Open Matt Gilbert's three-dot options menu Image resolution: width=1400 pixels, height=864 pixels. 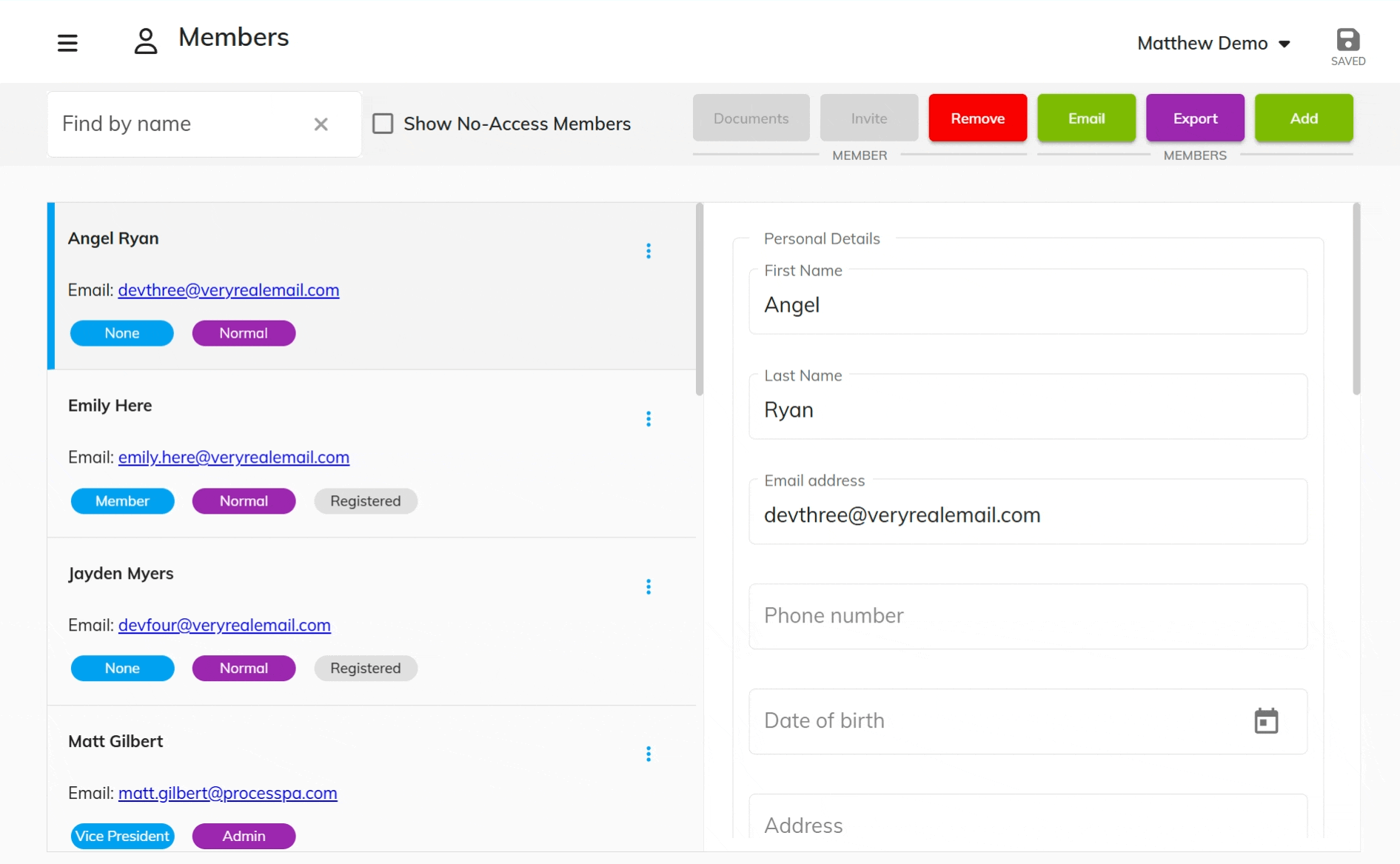pos(649,754)
